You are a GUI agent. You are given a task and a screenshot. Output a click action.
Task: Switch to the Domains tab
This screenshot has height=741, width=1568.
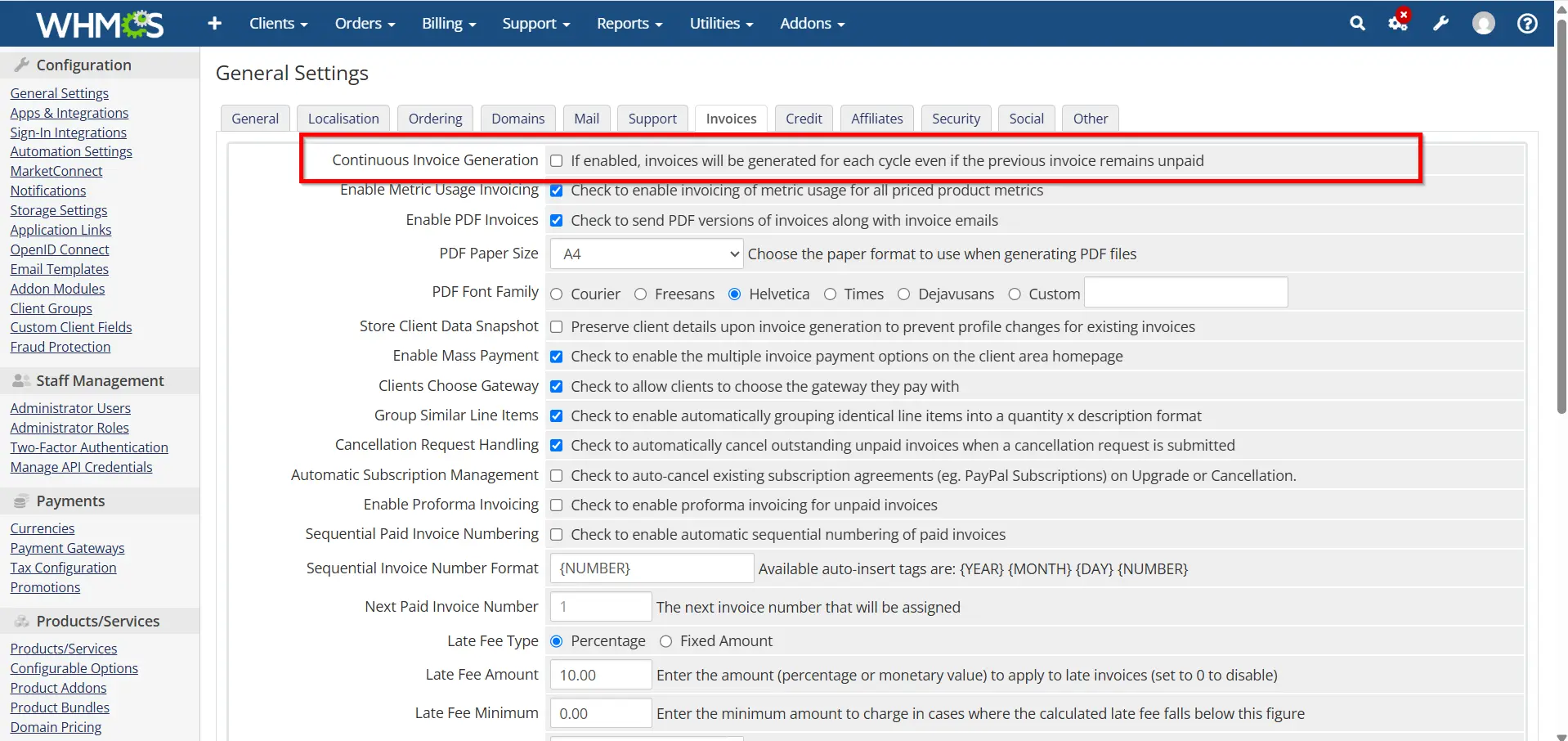[517, 119]
